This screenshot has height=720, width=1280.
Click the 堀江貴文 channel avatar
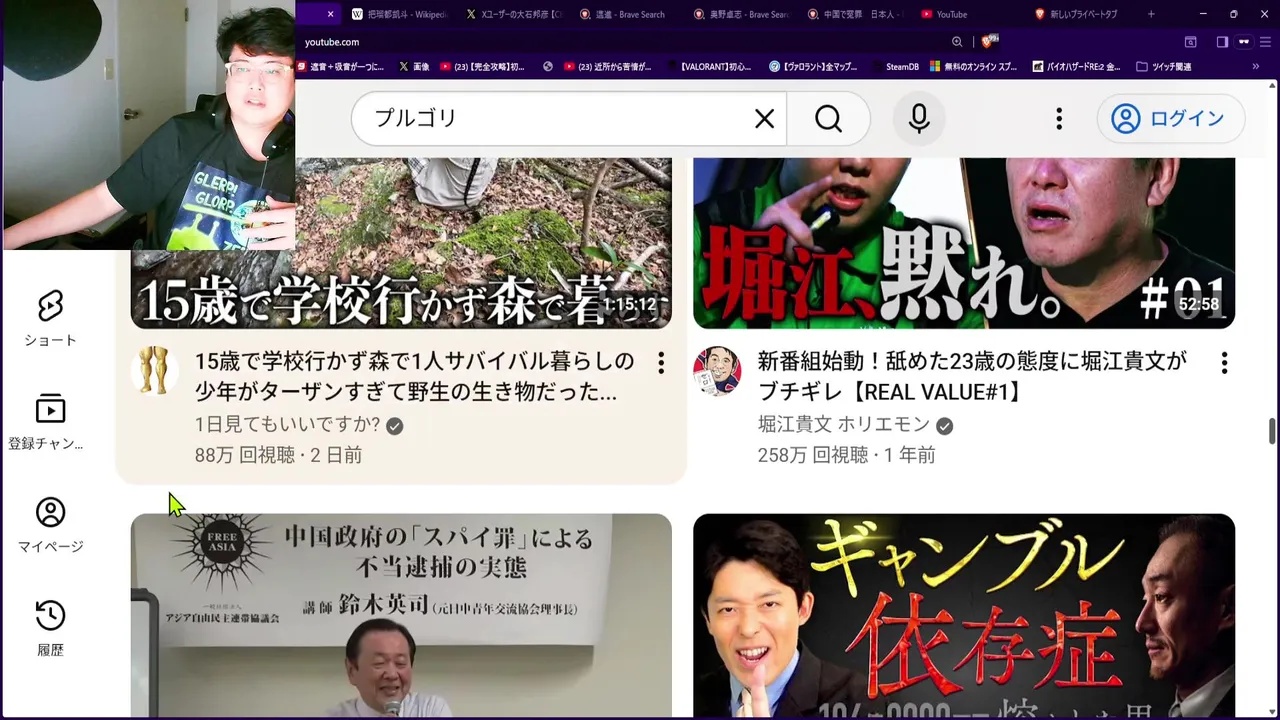coord(717,371)
